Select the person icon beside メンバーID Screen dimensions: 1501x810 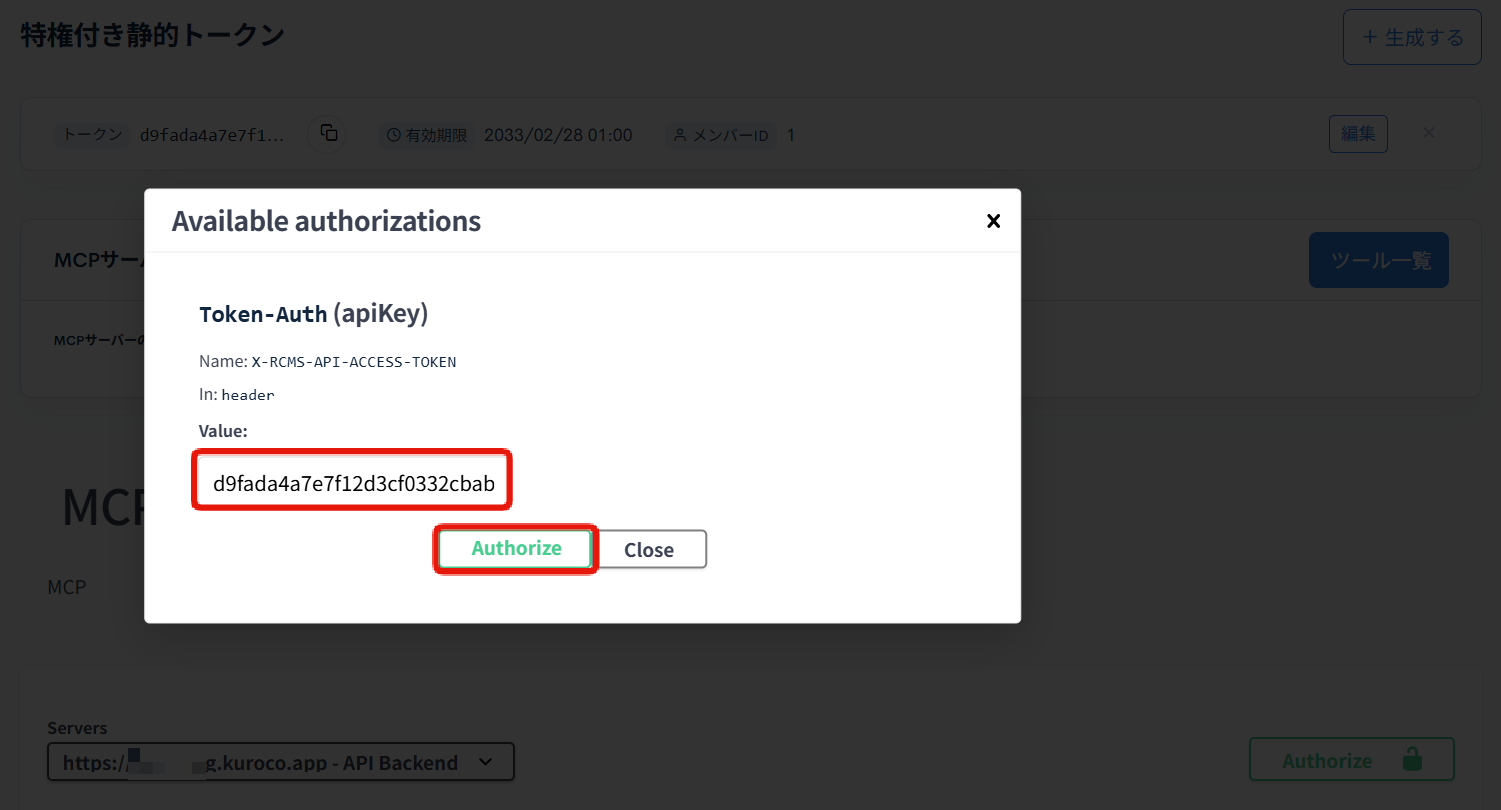[679, 134]
